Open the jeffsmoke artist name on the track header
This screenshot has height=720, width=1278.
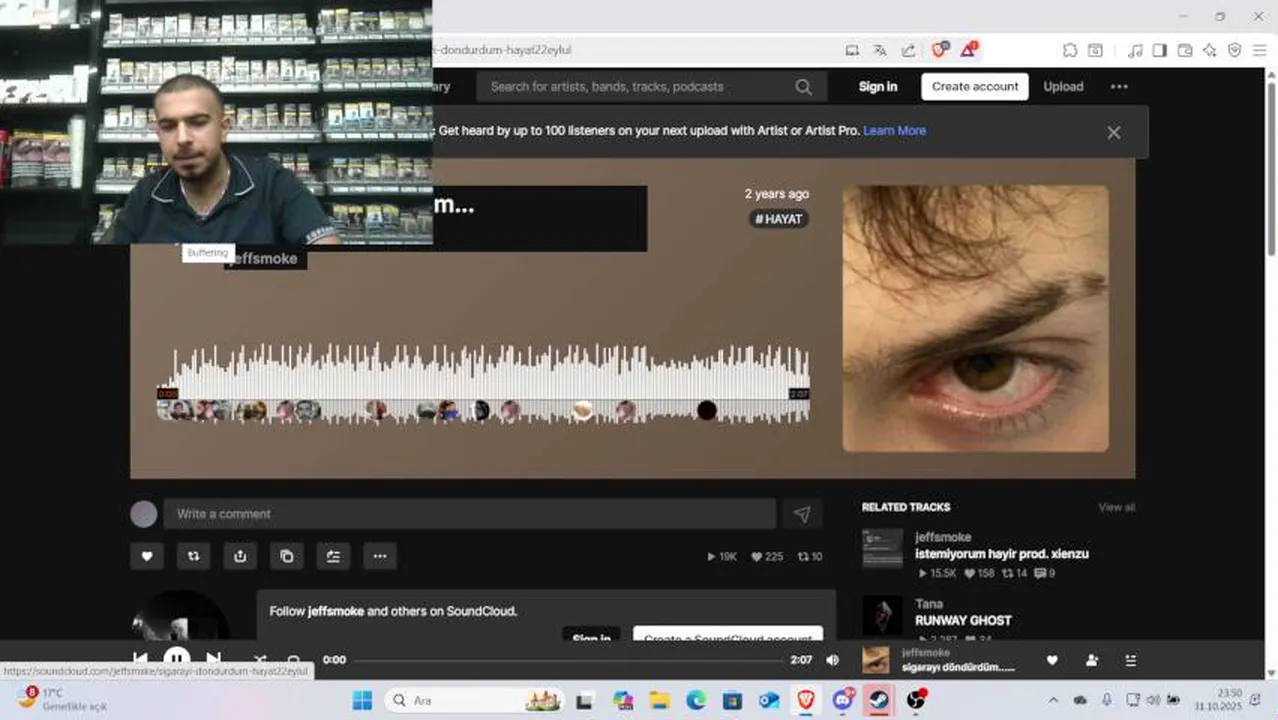pyautogui.click(x=263, y=259)
